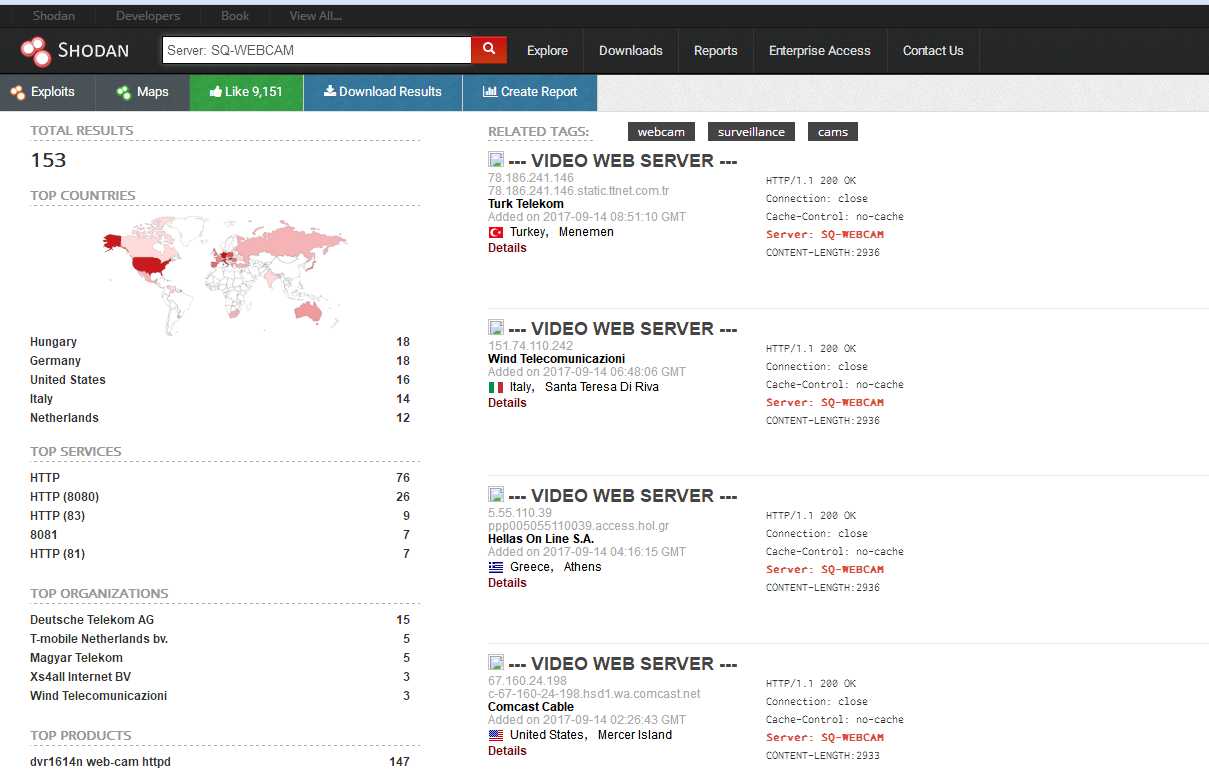Image resolution: width=1209 pixels, height=771 pixels.
Task: Click the thumbnail icon of 67.160.24.198 result
Action: click(x=496, y=663)
